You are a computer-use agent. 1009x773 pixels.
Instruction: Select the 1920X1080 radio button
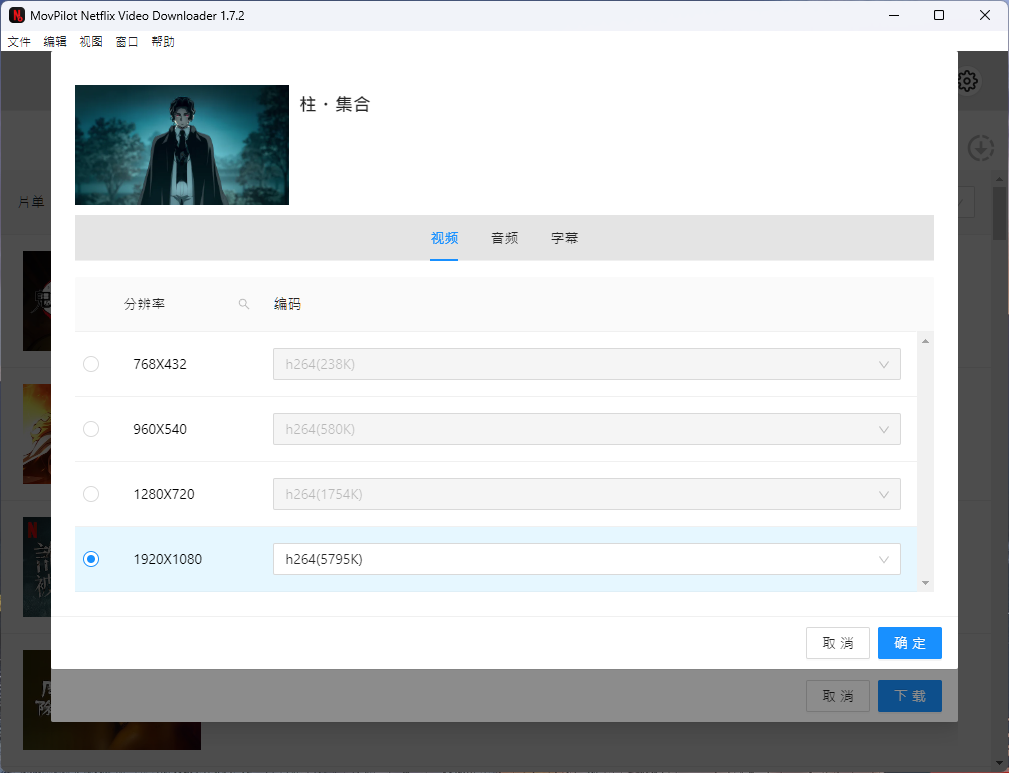coord(91,559)
